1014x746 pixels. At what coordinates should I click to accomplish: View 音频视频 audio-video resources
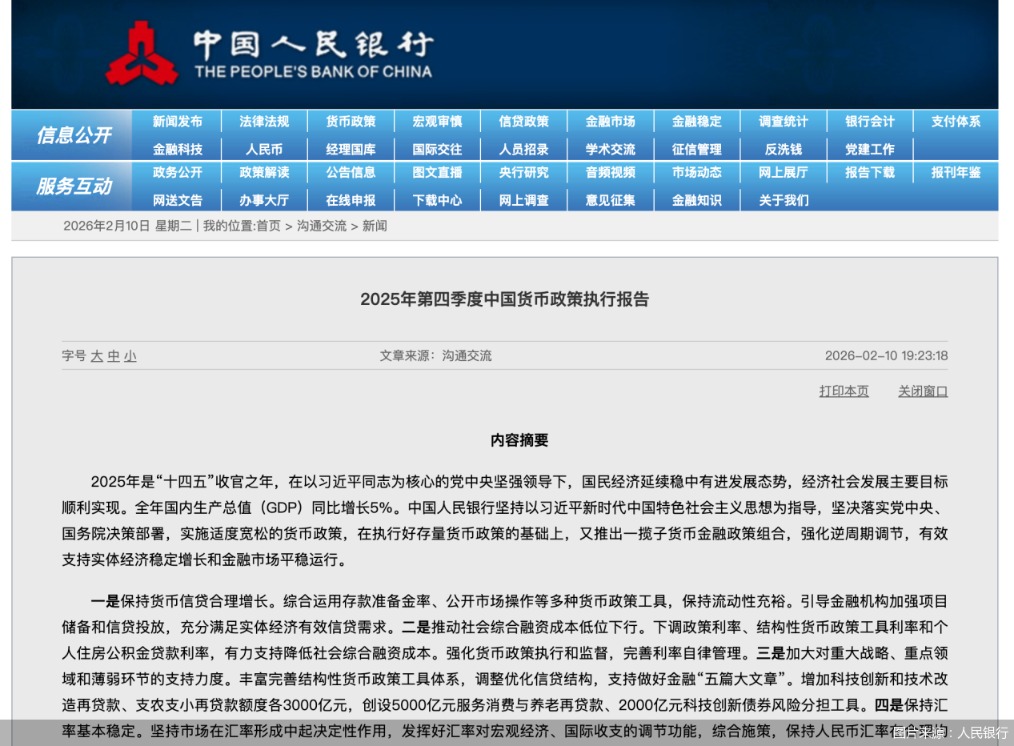[610, 173]
